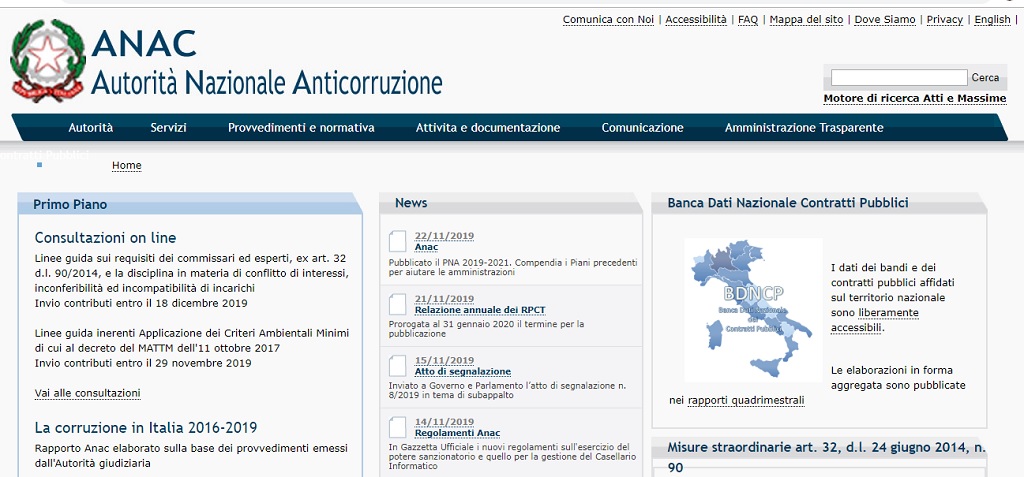
Task: Click Banca Dati Nazionale Contratti Pubblici header
Action: coord(819,203)
